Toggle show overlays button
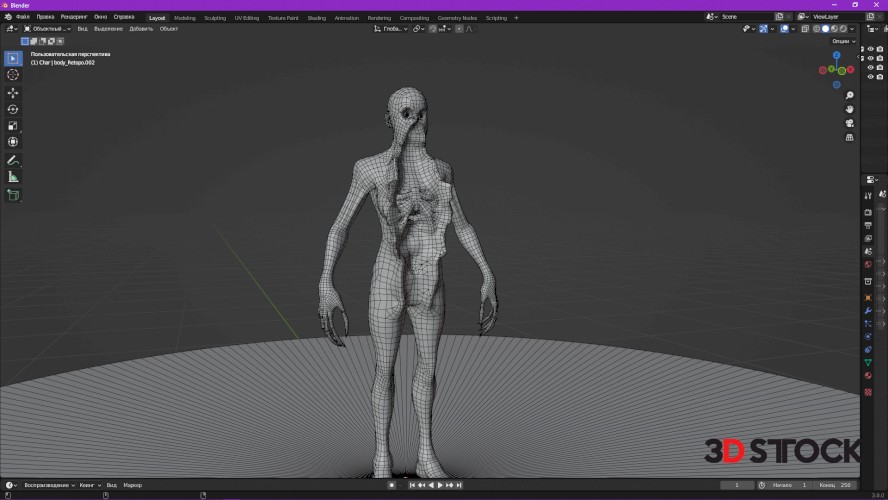 click(x=784, y=29)
